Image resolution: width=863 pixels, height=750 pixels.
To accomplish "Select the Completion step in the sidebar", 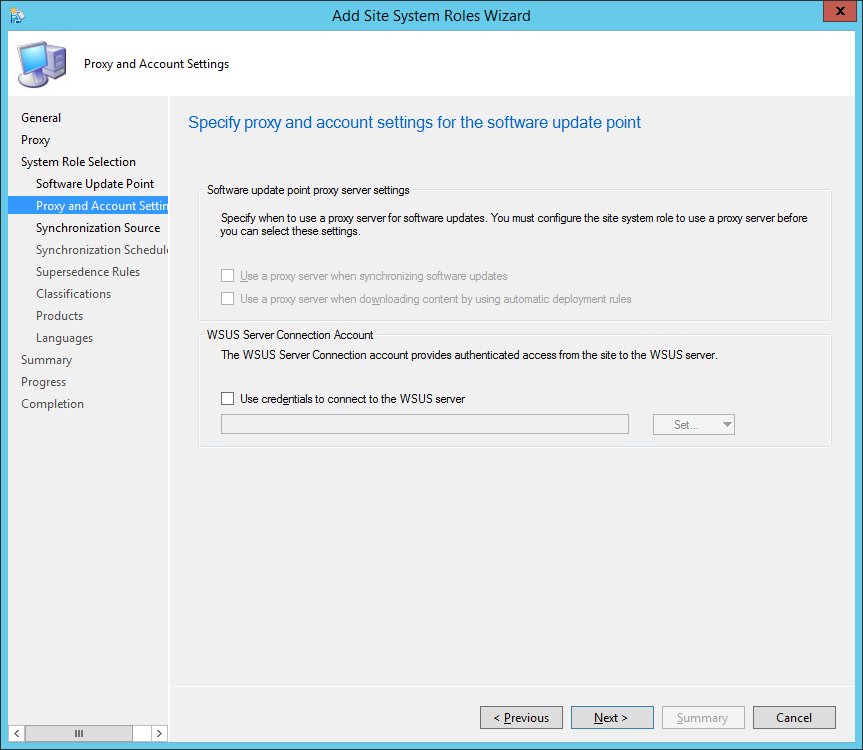I will pyautogui.click(x=52, y=404).
